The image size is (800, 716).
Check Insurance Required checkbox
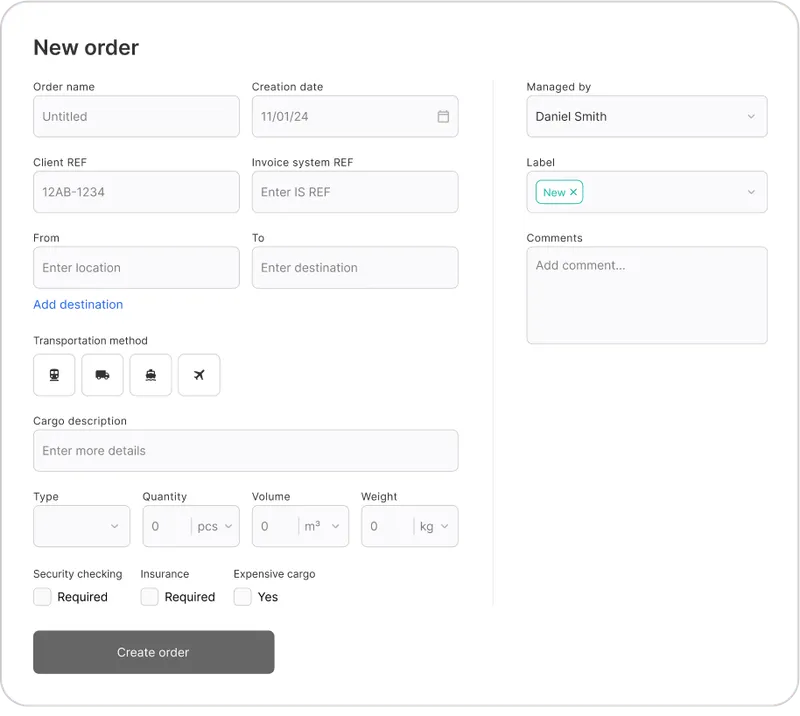tap(149, 597)
